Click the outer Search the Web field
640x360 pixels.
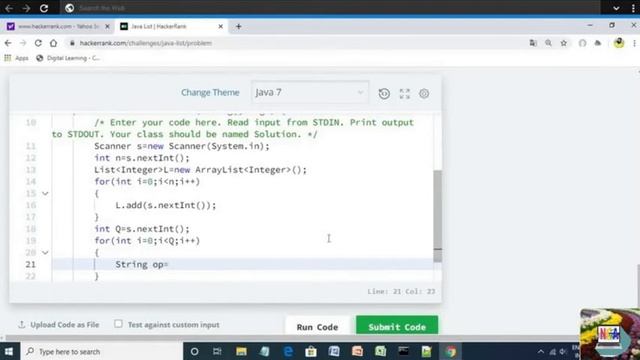coord(331,8)
